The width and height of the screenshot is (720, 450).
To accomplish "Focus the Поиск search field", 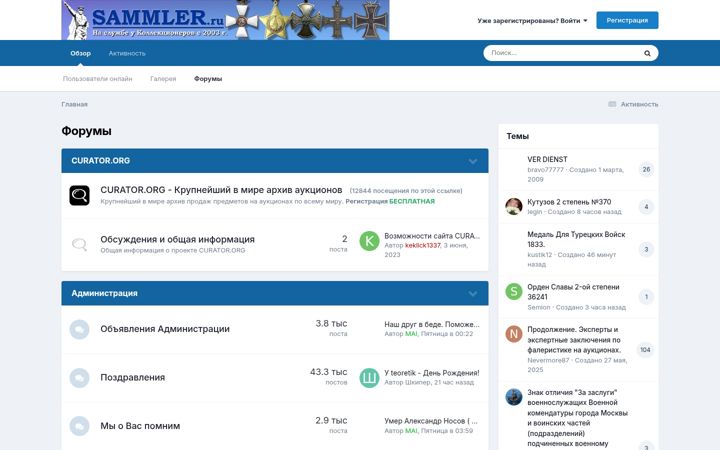I will click(565, 53).
